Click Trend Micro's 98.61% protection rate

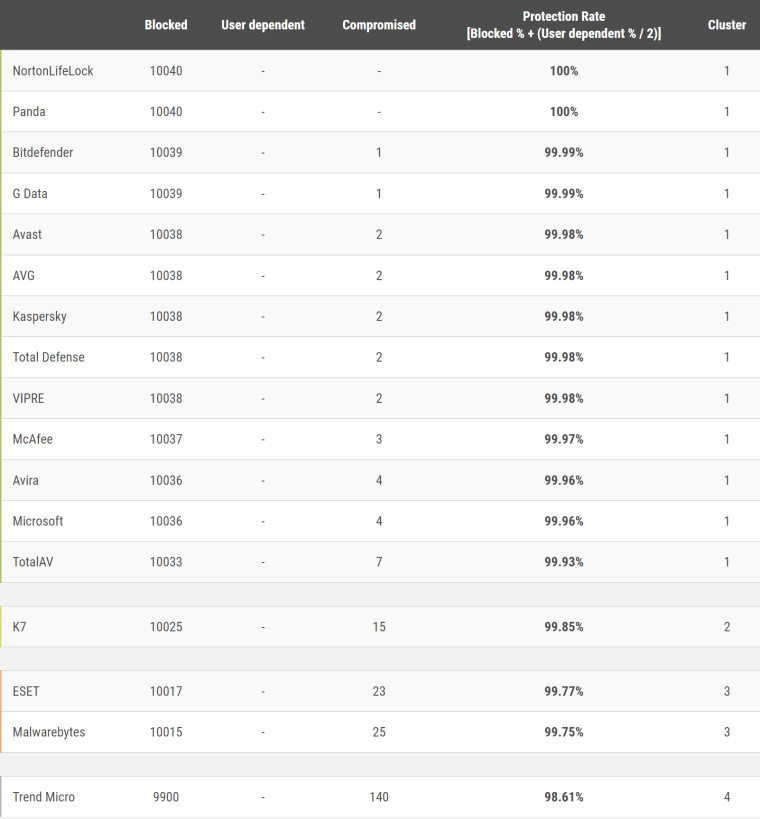pyautogui.click(x=564, y=798)
